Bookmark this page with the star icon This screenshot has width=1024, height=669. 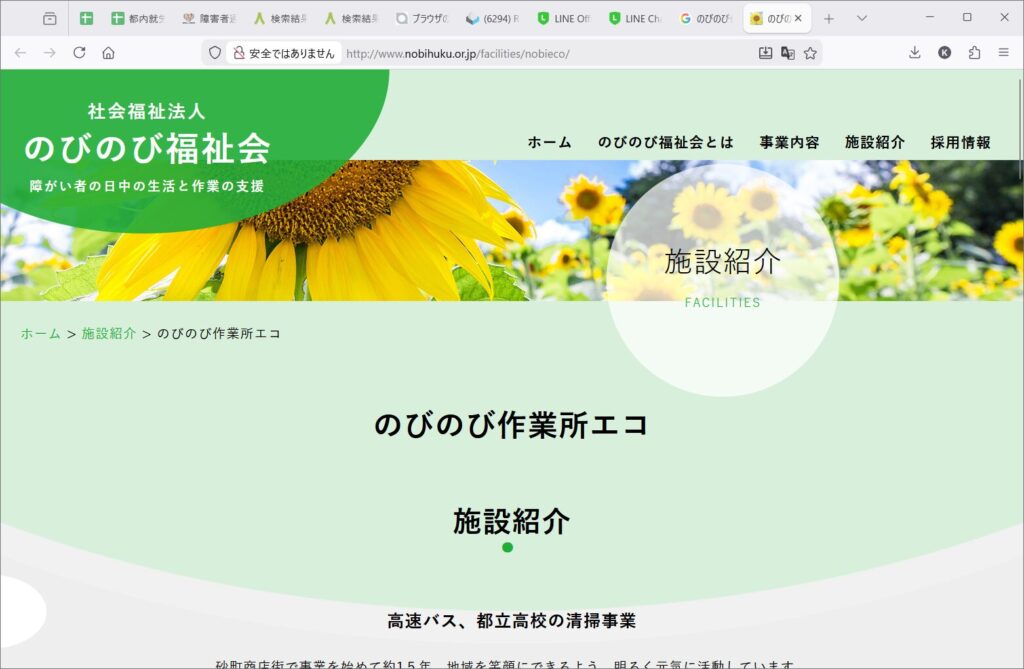click(810, 53)
